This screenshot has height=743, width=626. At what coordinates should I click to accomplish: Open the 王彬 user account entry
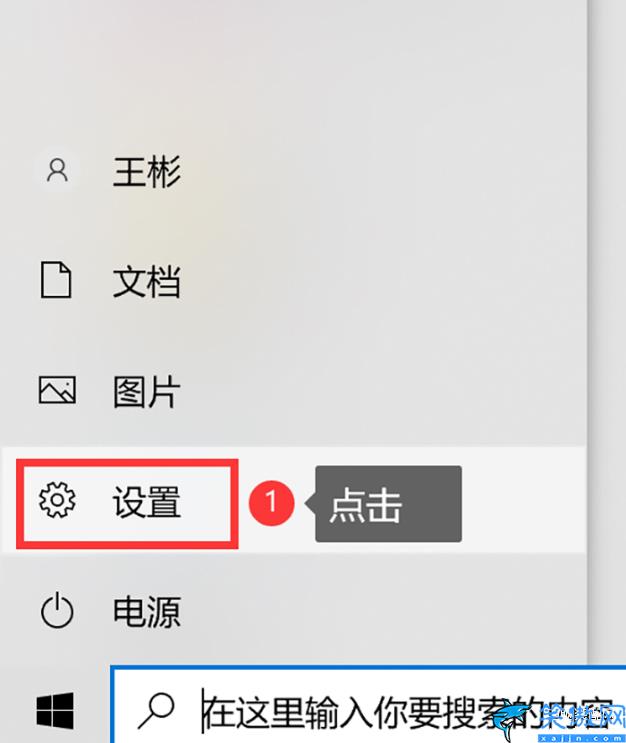click(x=146, y=171)
